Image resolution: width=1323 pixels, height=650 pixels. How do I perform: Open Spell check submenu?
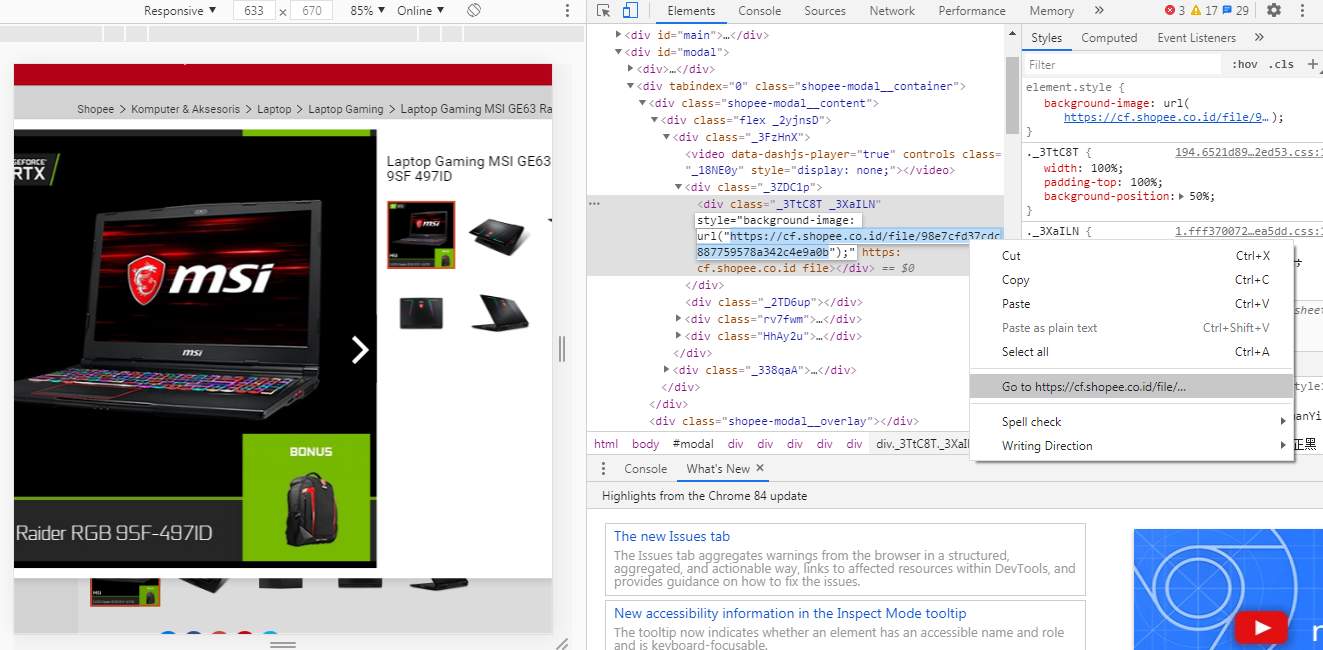coord(1133,422)
